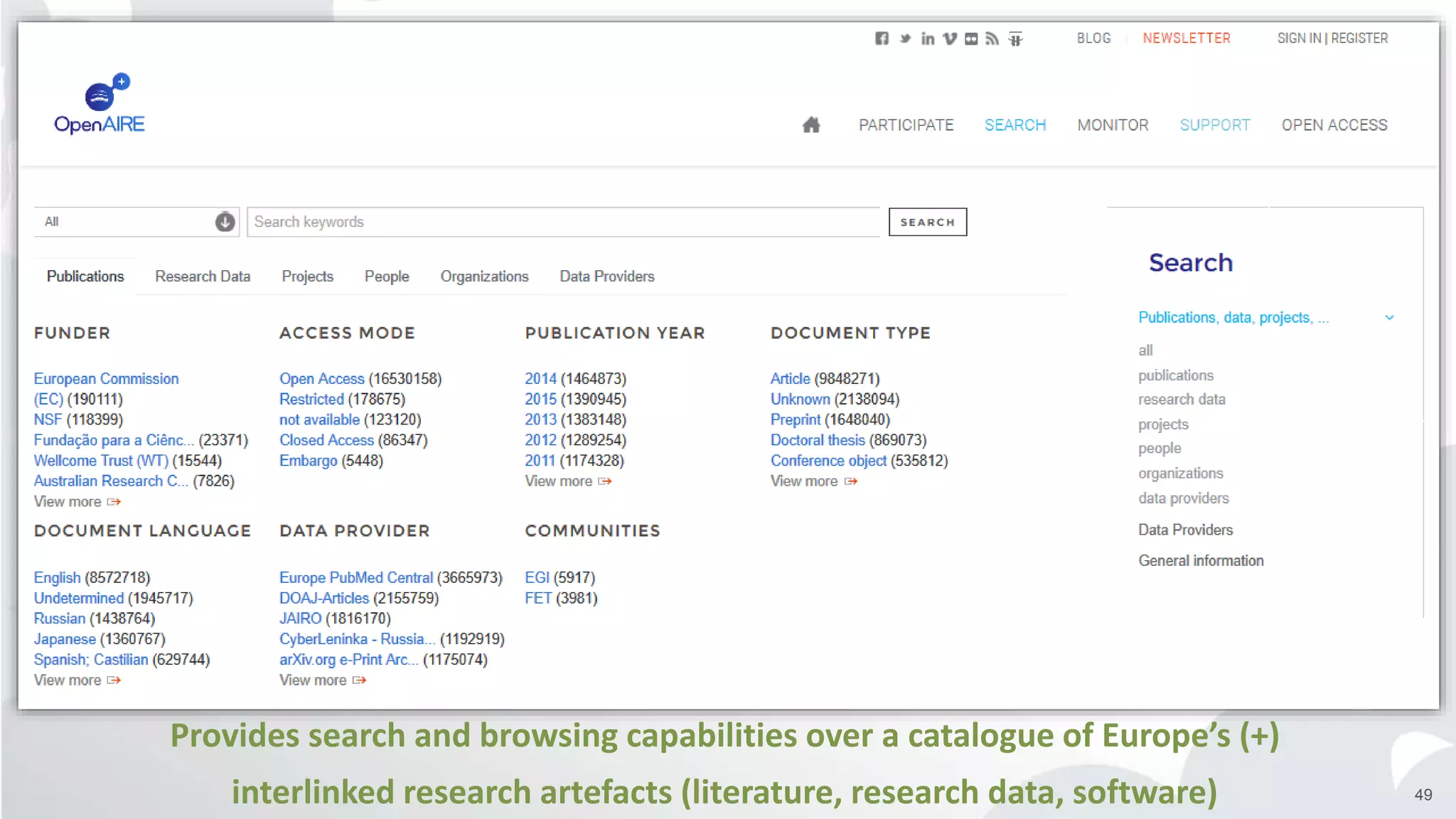Switch to the Research Data tab
Viewport: 1456px width, 819px height.
(x=203, y=277)
